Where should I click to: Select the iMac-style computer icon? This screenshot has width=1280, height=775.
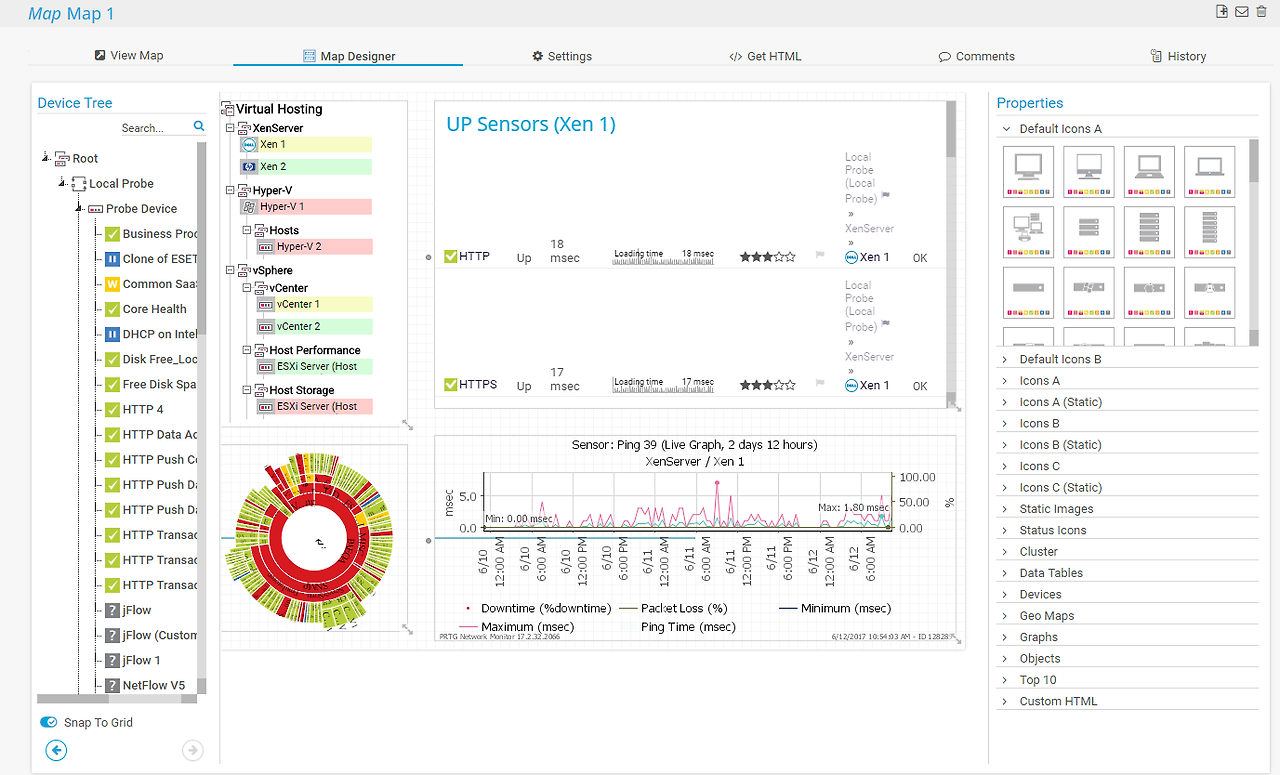click(x=1089, y=171)
